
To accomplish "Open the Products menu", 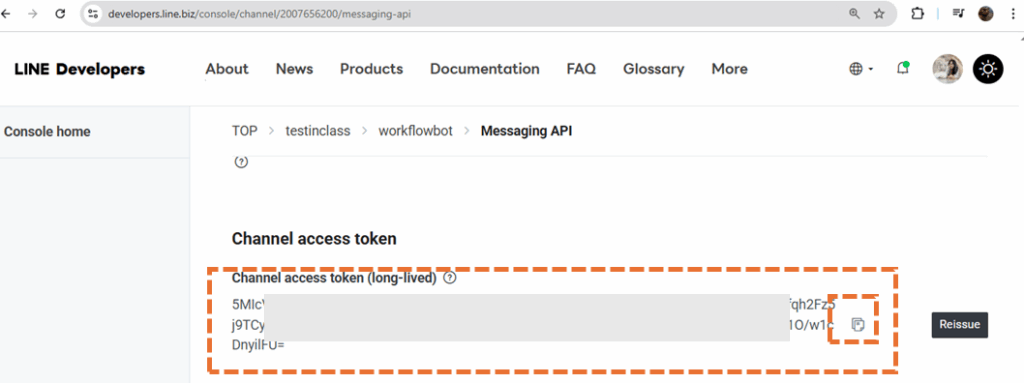I will (x=372, y=69).
